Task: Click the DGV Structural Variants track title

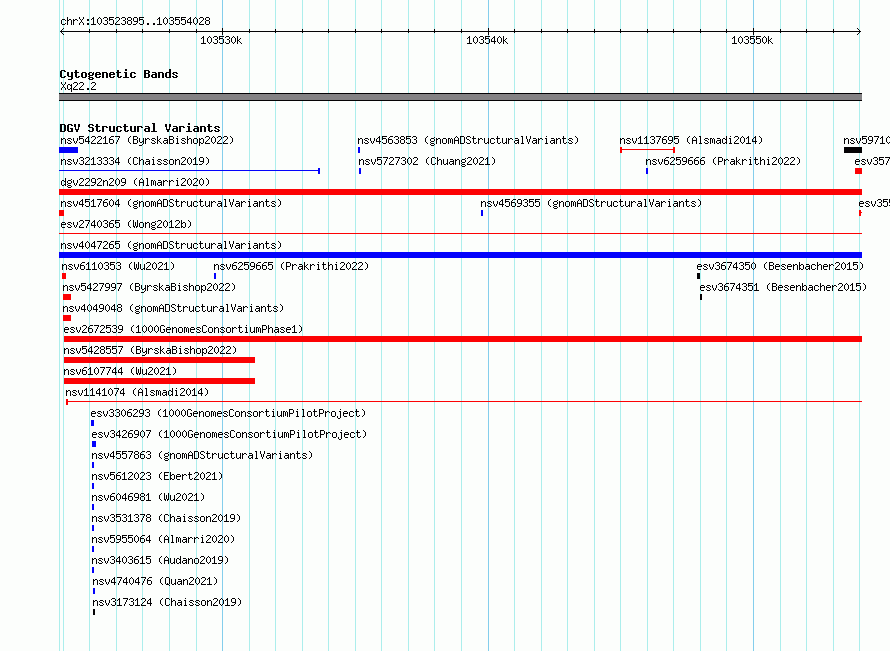Action: pos(140,128)
